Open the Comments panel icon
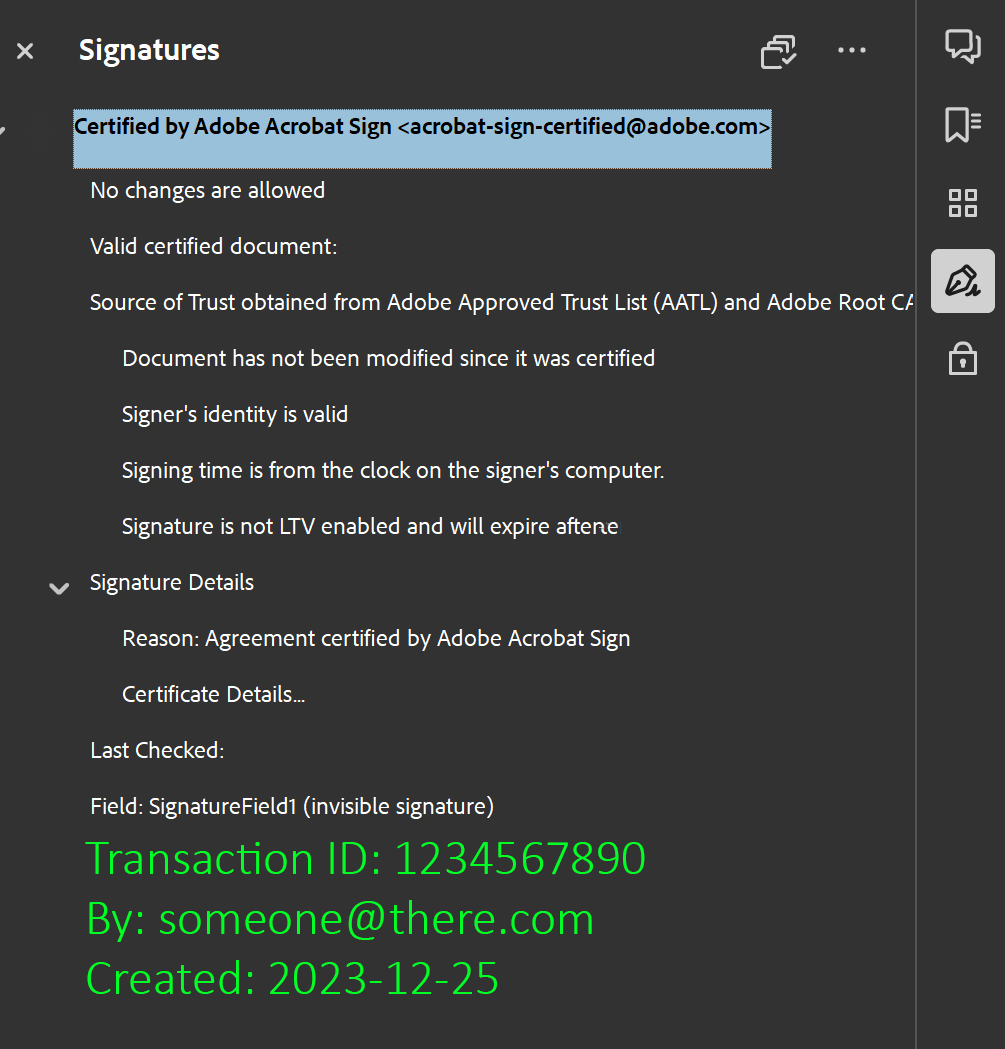Image resolution: width=1005 pixels, height=1049 pixels. click(x=962, y=46)
